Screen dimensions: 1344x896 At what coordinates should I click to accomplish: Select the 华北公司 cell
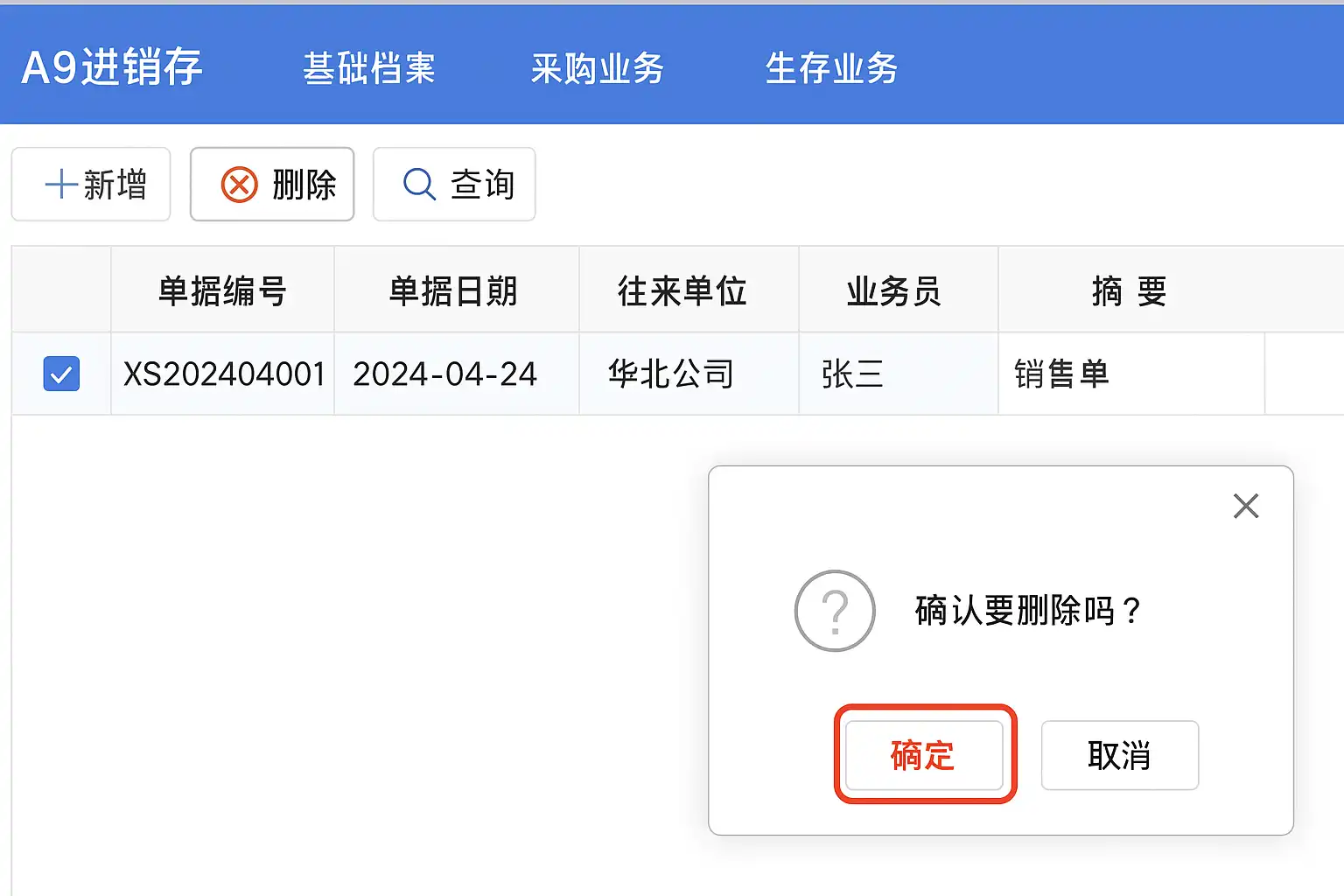click(671, 374)
